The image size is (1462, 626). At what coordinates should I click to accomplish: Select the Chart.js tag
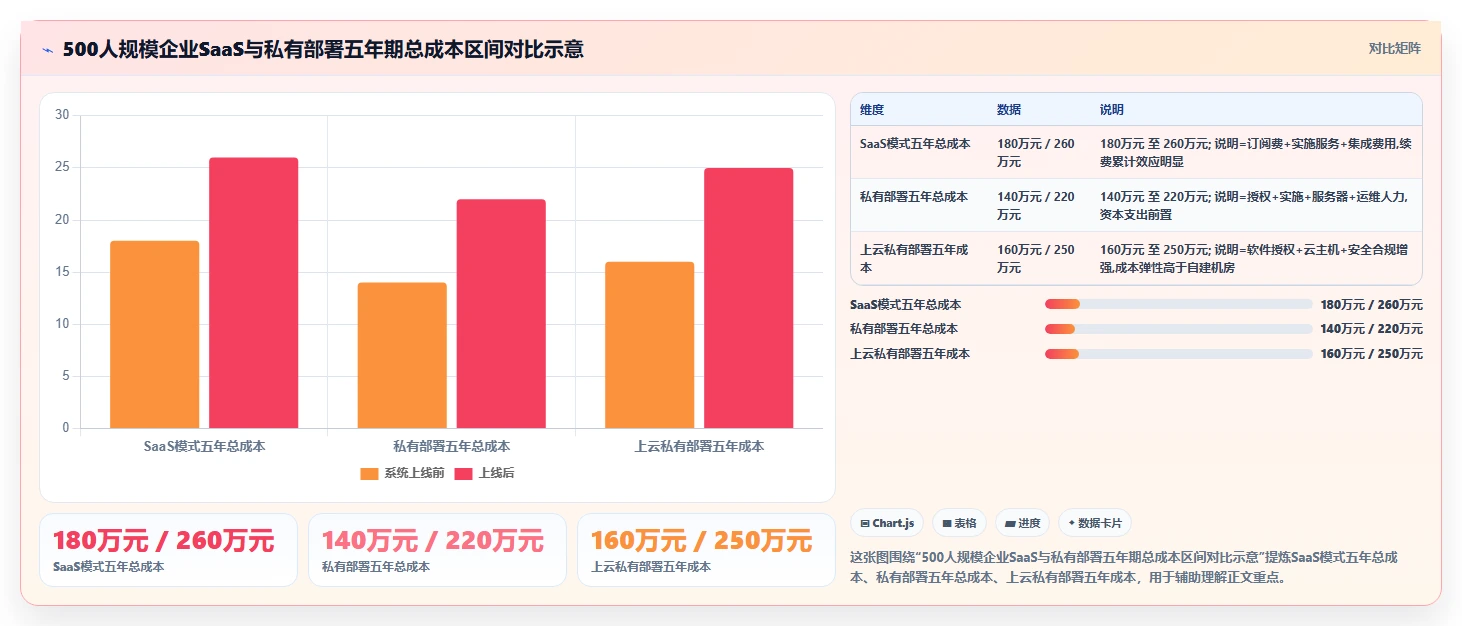click(887, 523)
